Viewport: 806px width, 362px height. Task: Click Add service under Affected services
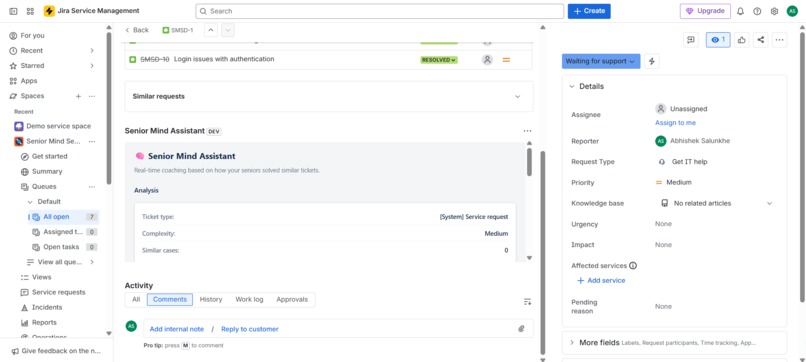pyautogui.click(x=601, y=281)
